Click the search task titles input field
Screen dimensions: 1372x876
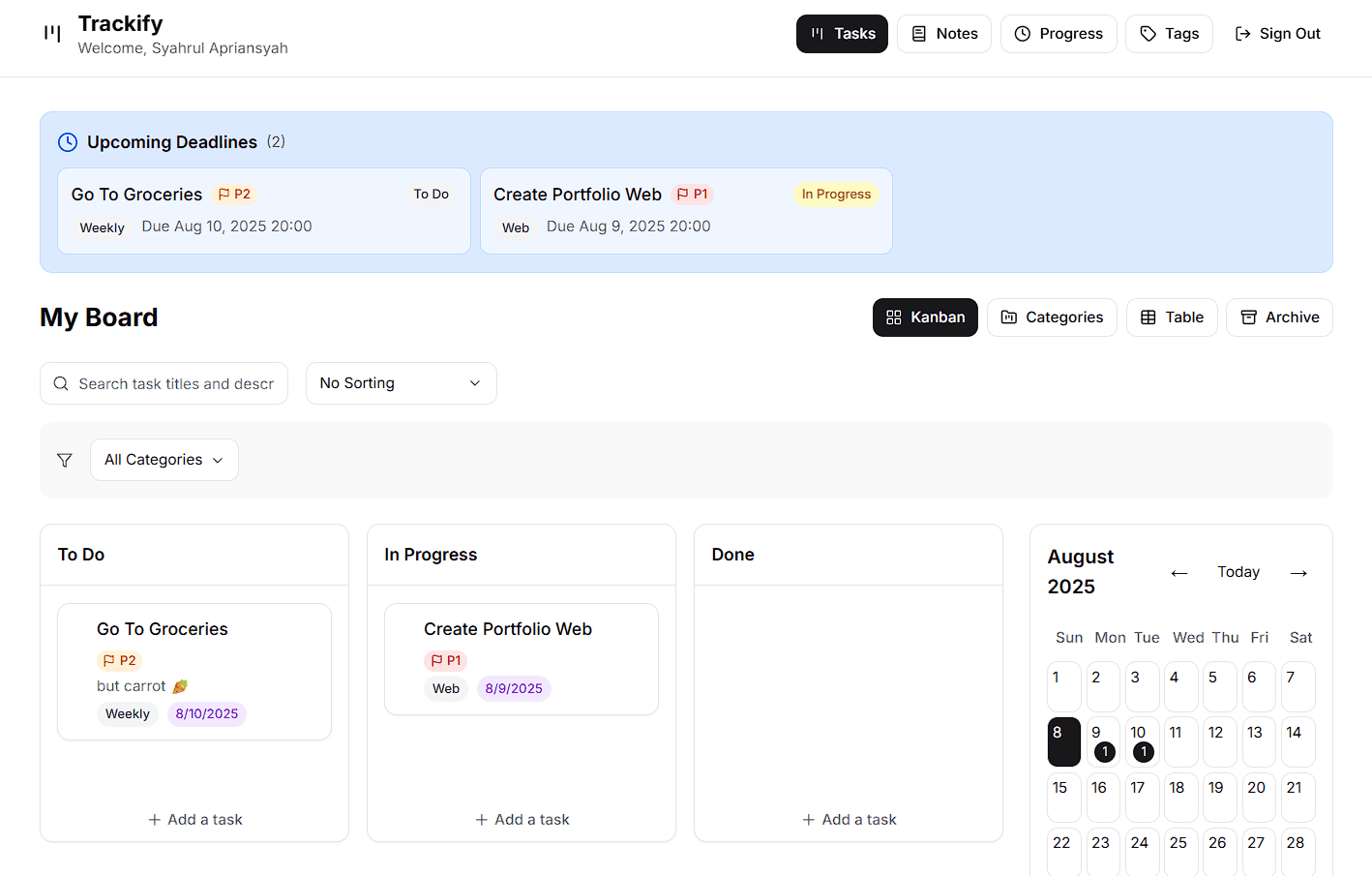click(x=174, y=383)
